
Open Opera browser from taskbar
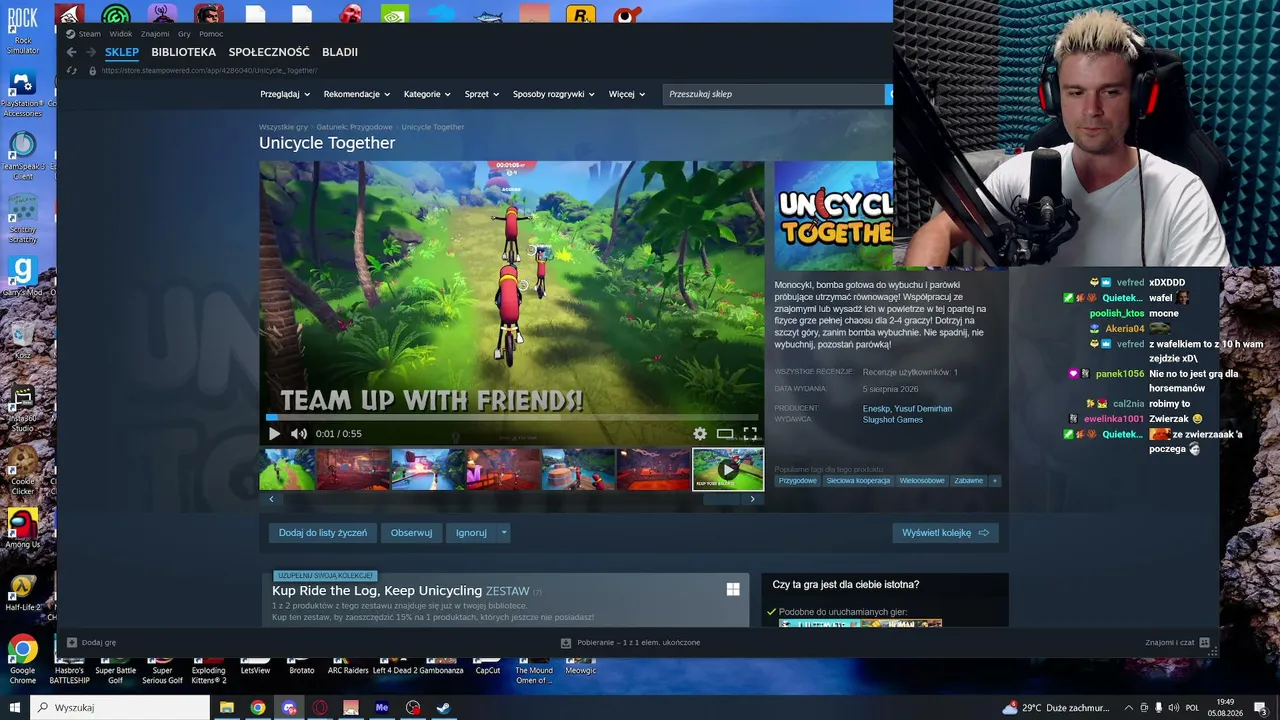[320, 708]
